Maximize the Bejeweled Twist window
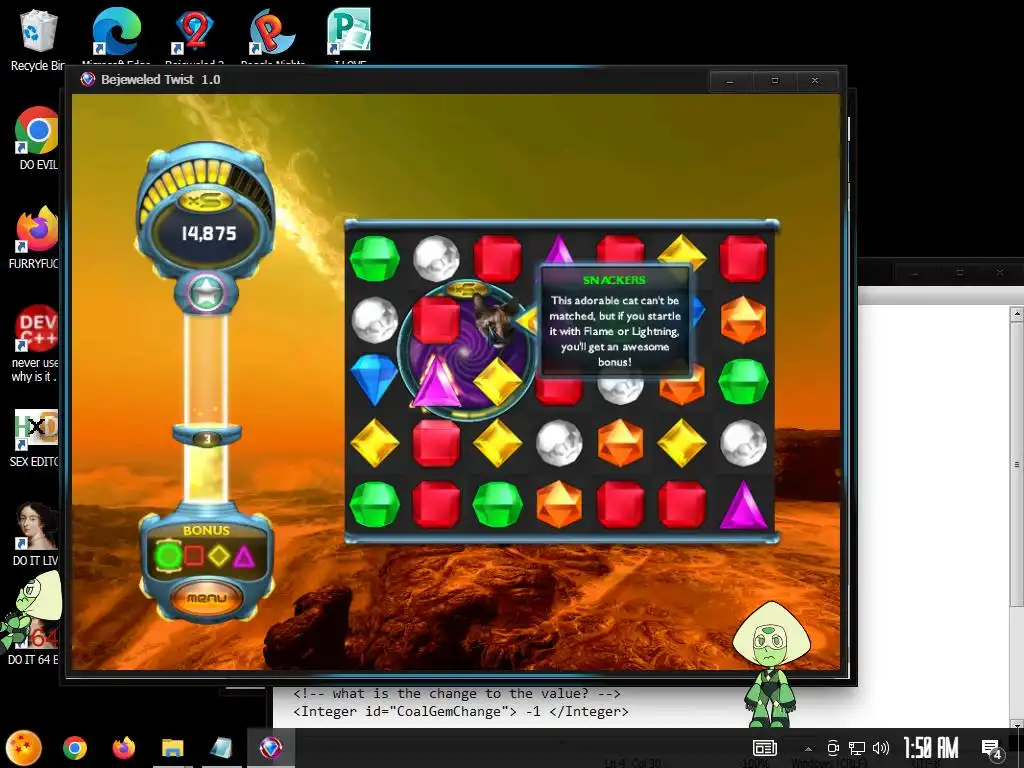The image size is (1024, 768). (775, 81)
